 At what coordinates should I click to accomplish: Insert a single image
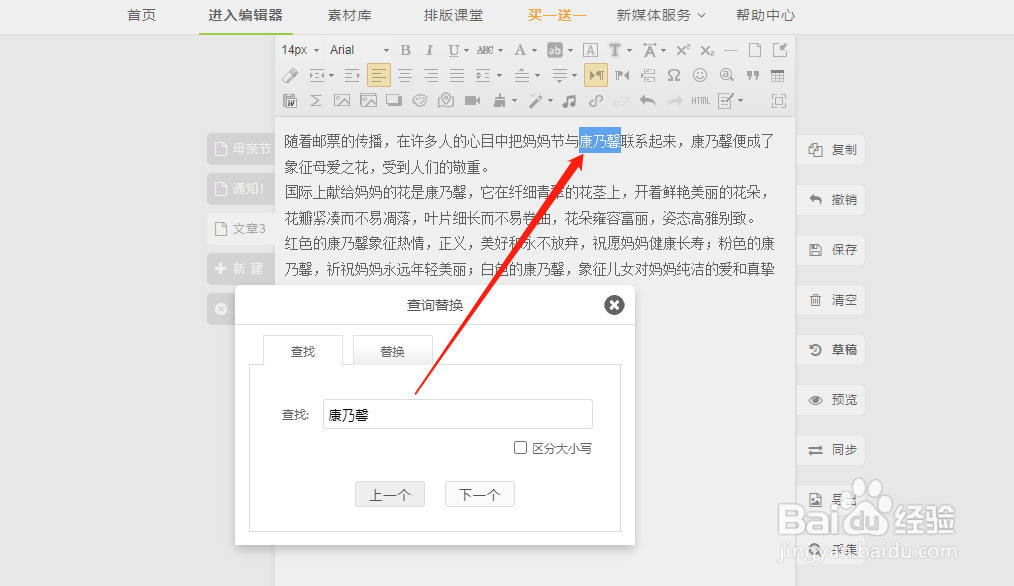(341, 101)
